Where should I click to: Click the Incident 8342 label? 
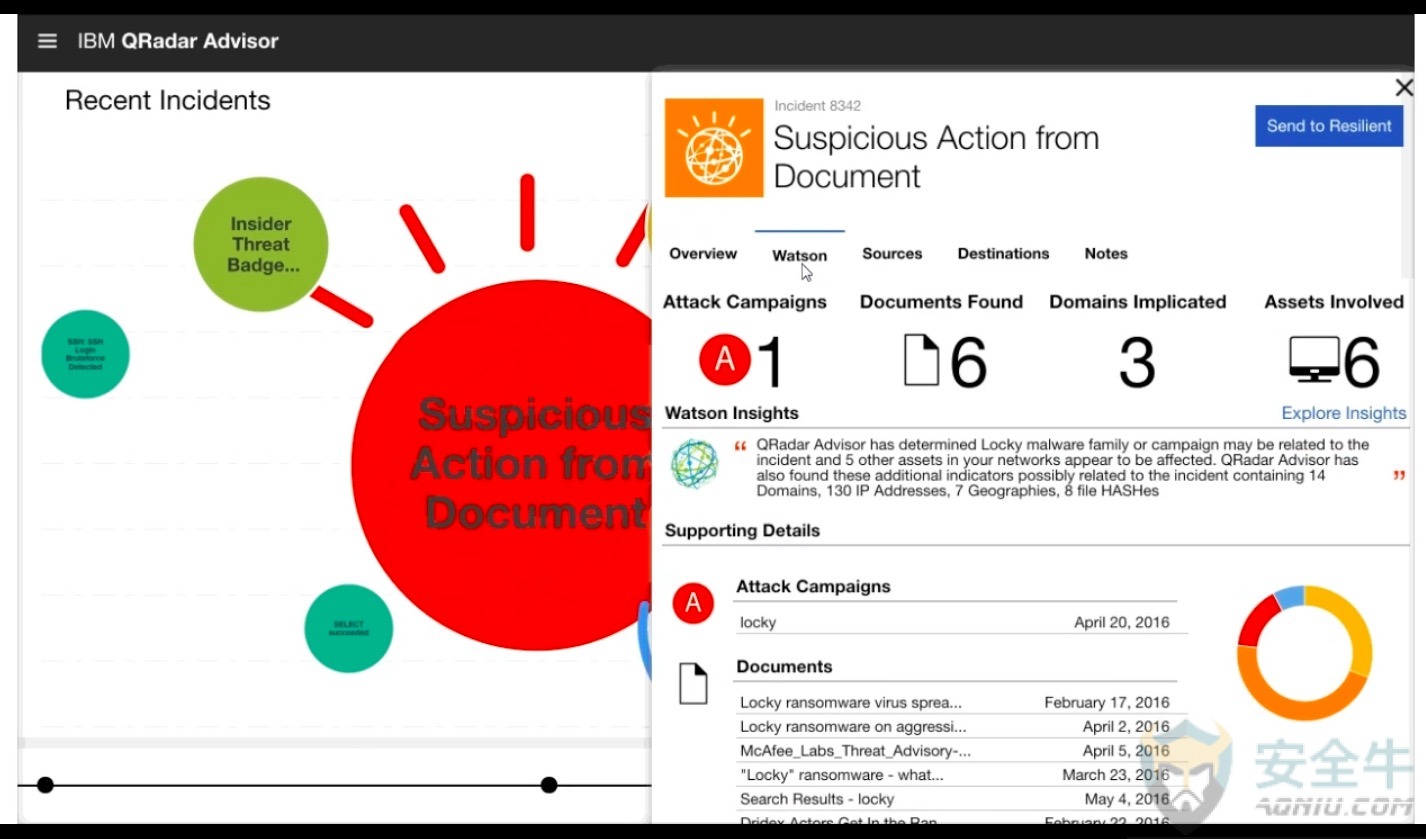pos(817,106)
